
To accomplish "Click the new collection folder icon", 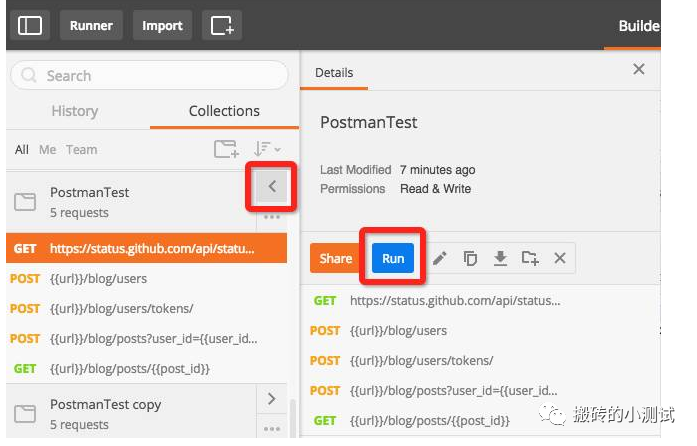I will tap(226, 149).
